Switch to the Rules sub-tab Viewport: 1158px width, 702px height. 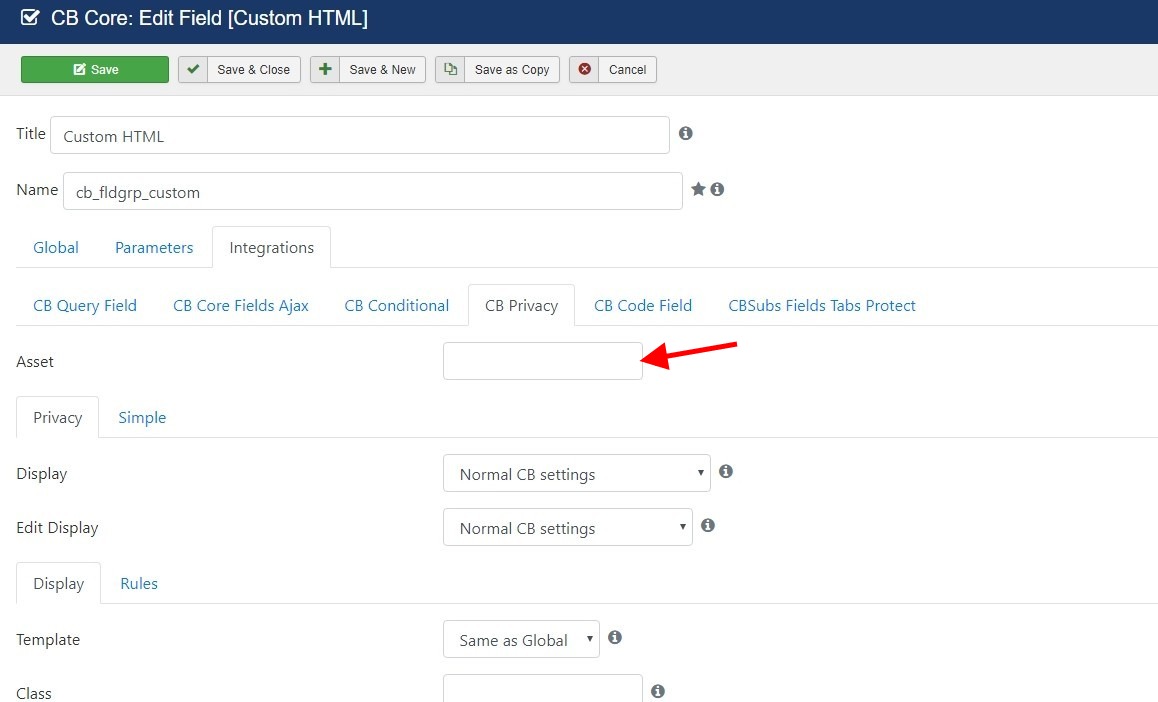(139, 583)
